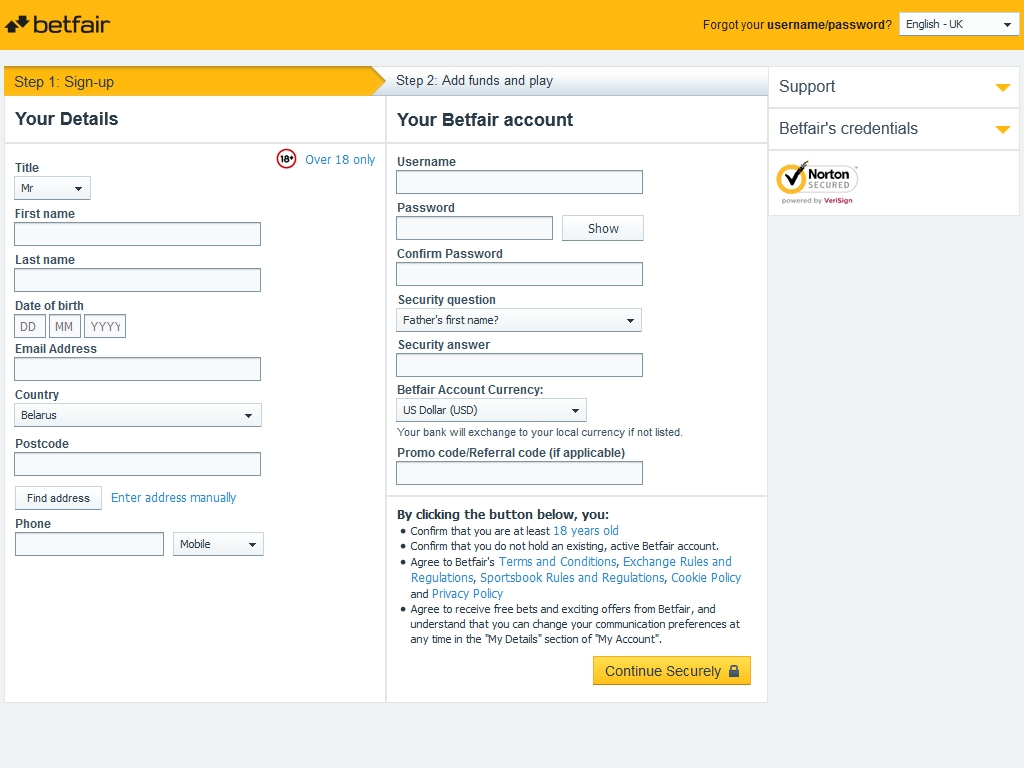The width and height of the screenshot is (1024, 768).
Task: Click the Show password button
Action: pos(602,228)
